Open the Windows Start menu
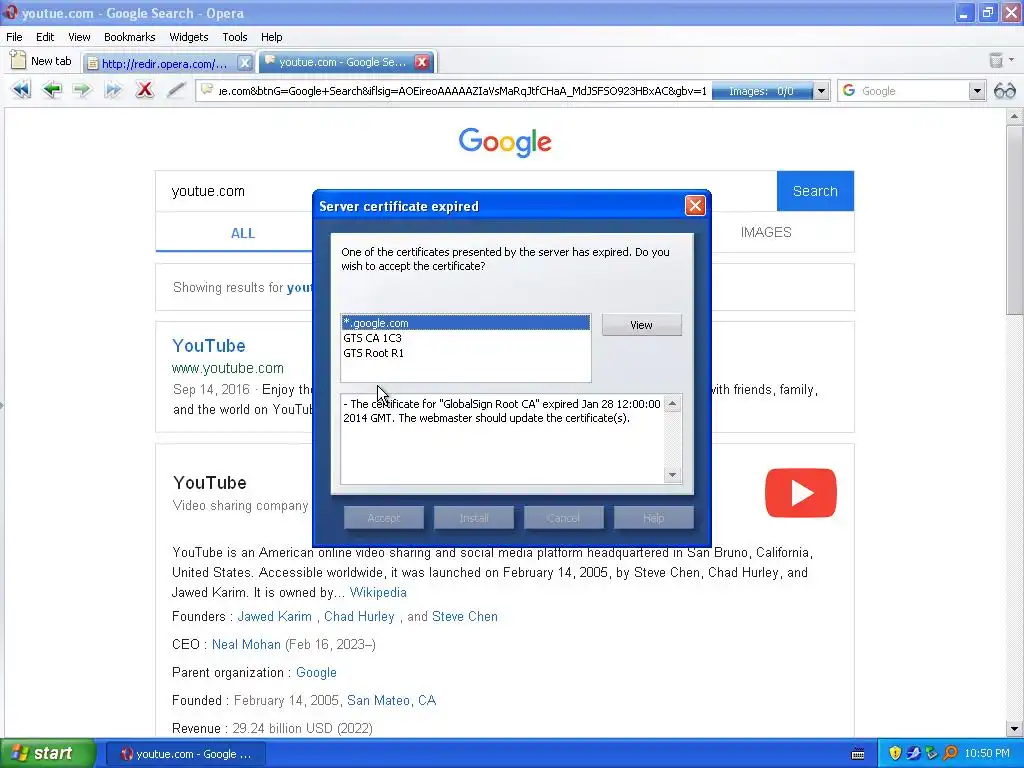The width and height of the screenshot is (1024, 768). (x=48, y=753)
